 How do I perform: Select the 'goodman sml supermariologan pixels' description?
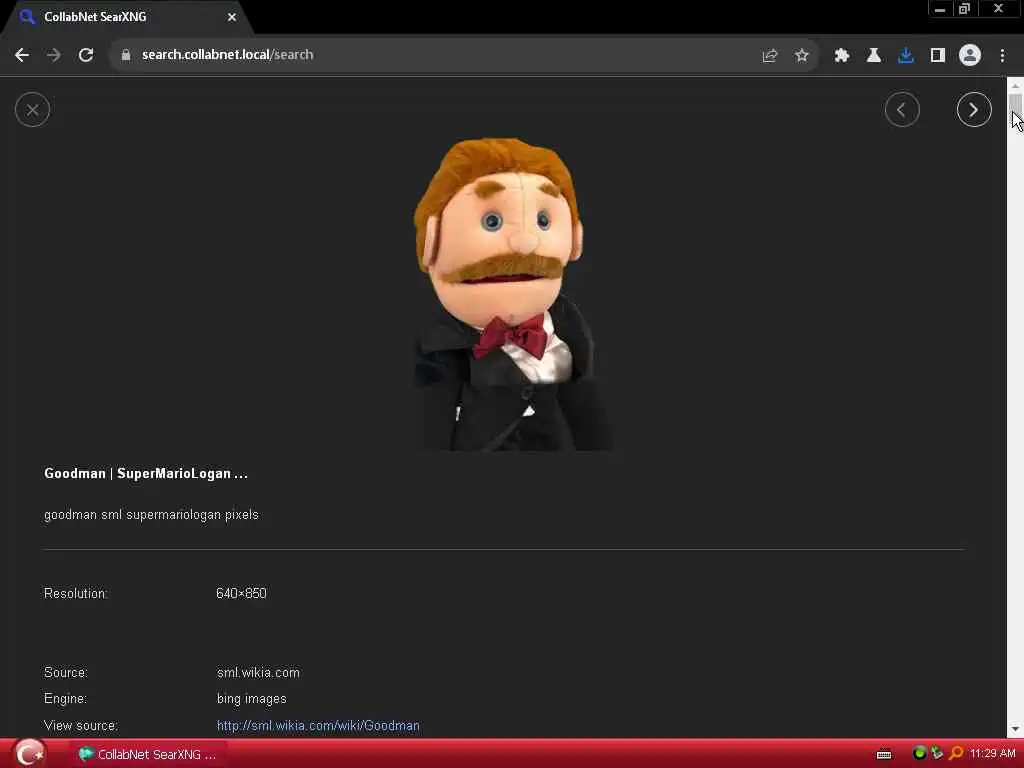[x=151, y=515]
